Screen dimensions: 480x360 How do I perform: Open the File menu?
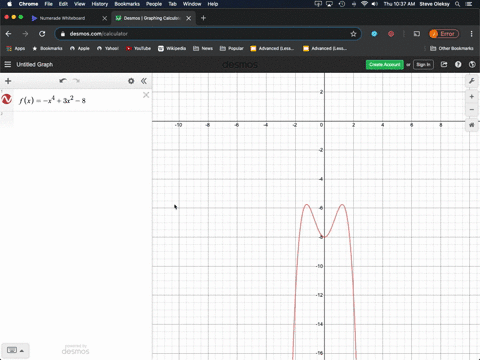(49, 4)
